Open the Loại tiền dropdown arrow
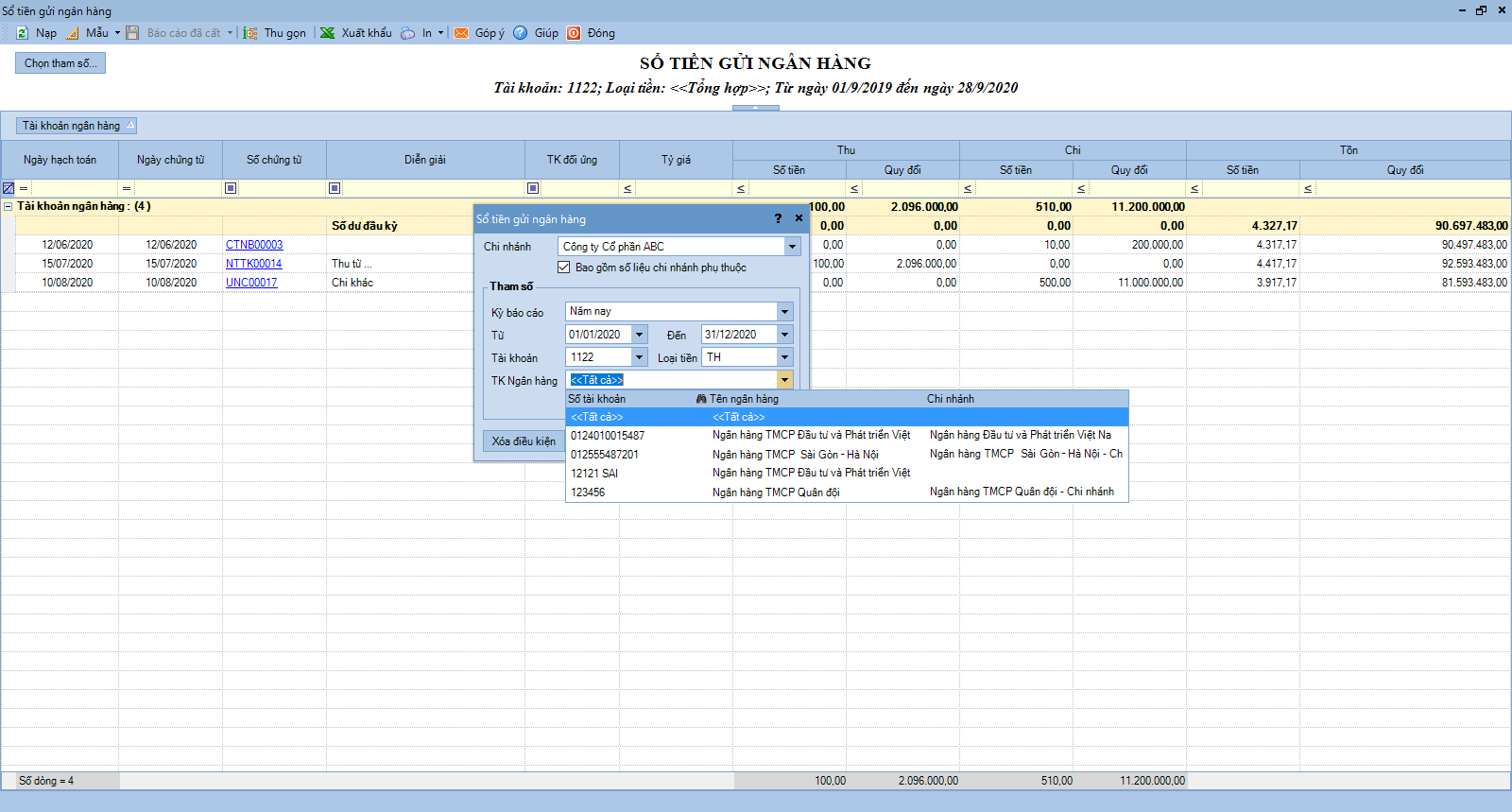The height and width of the screenshot is (812, 1512). pos(784,357)
